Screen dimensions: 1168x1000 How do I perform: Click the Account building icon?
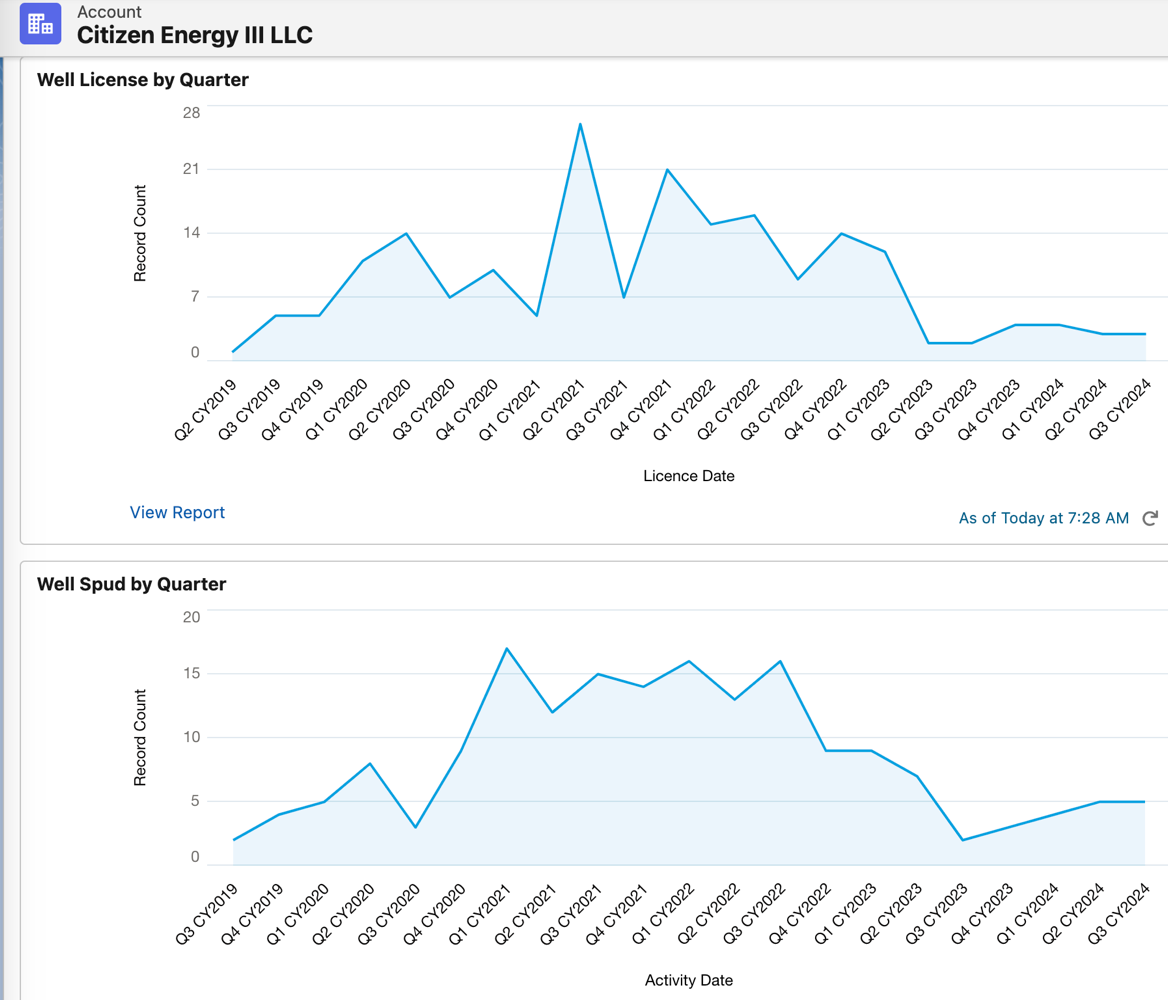40,23
